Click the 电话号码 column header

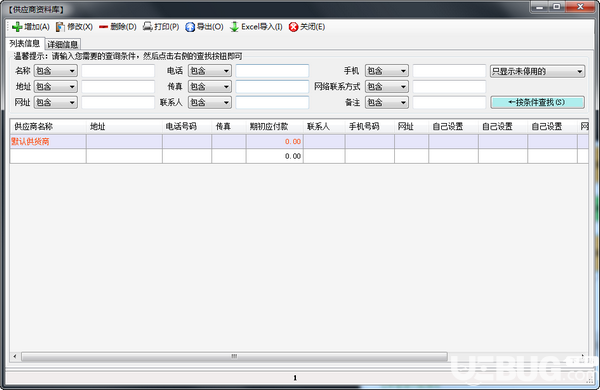pos(187,127)
